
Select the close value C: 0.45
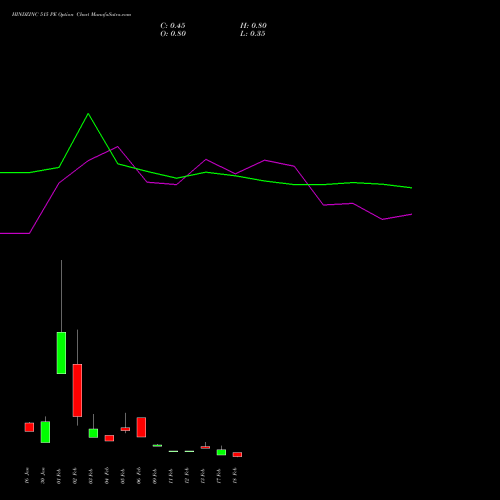click(x=173, y=26)
